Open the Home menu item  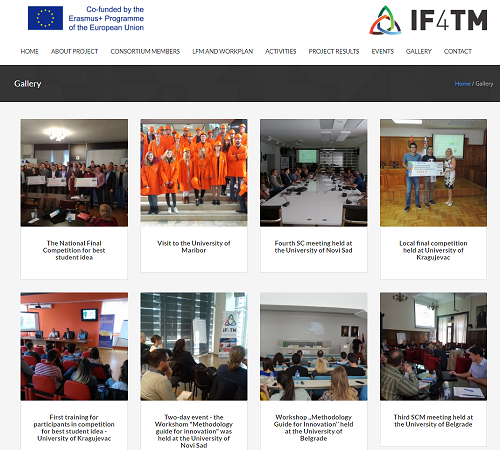(30, 51)
